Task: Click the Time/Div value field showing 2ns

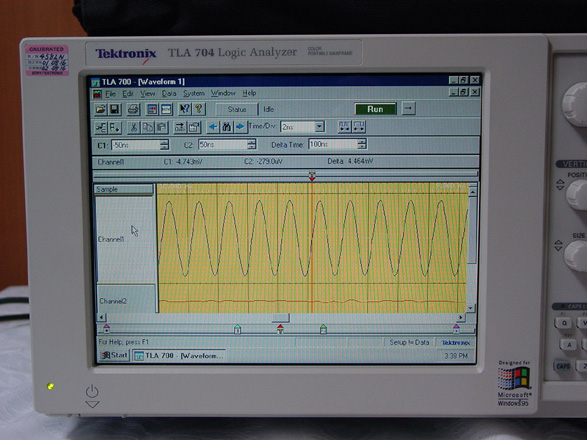Action: click(298, 127)
